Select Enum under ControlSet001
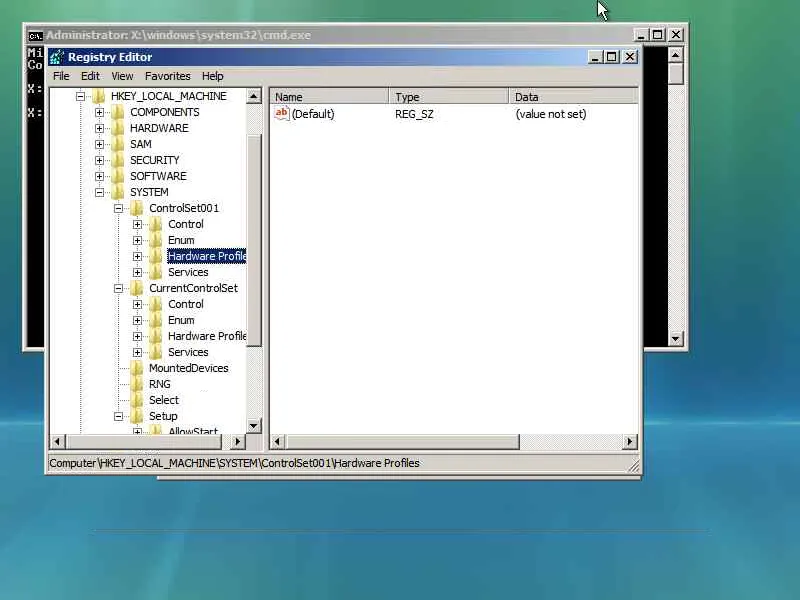This screenshot has height=600, width=800. (x=181, y=240)
